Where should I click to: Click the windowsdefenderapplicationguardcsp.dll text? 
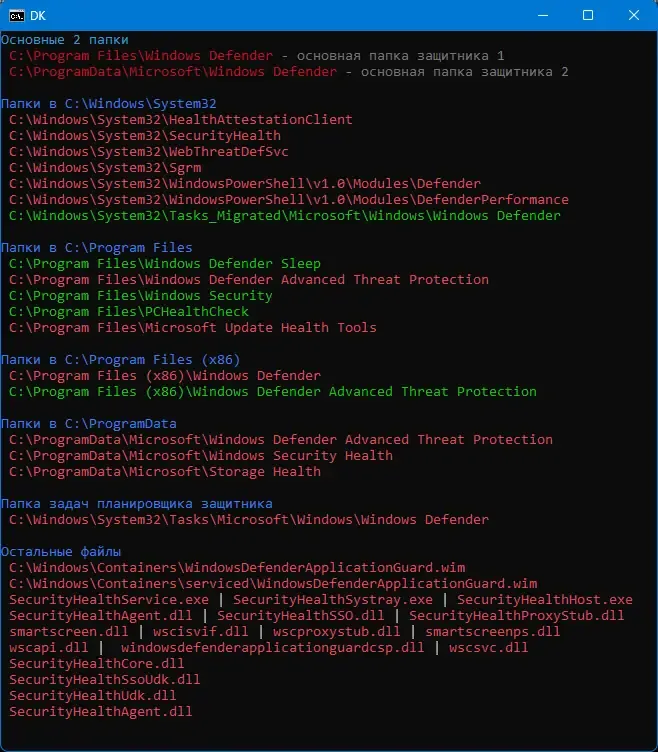click(x=272, y=648)
